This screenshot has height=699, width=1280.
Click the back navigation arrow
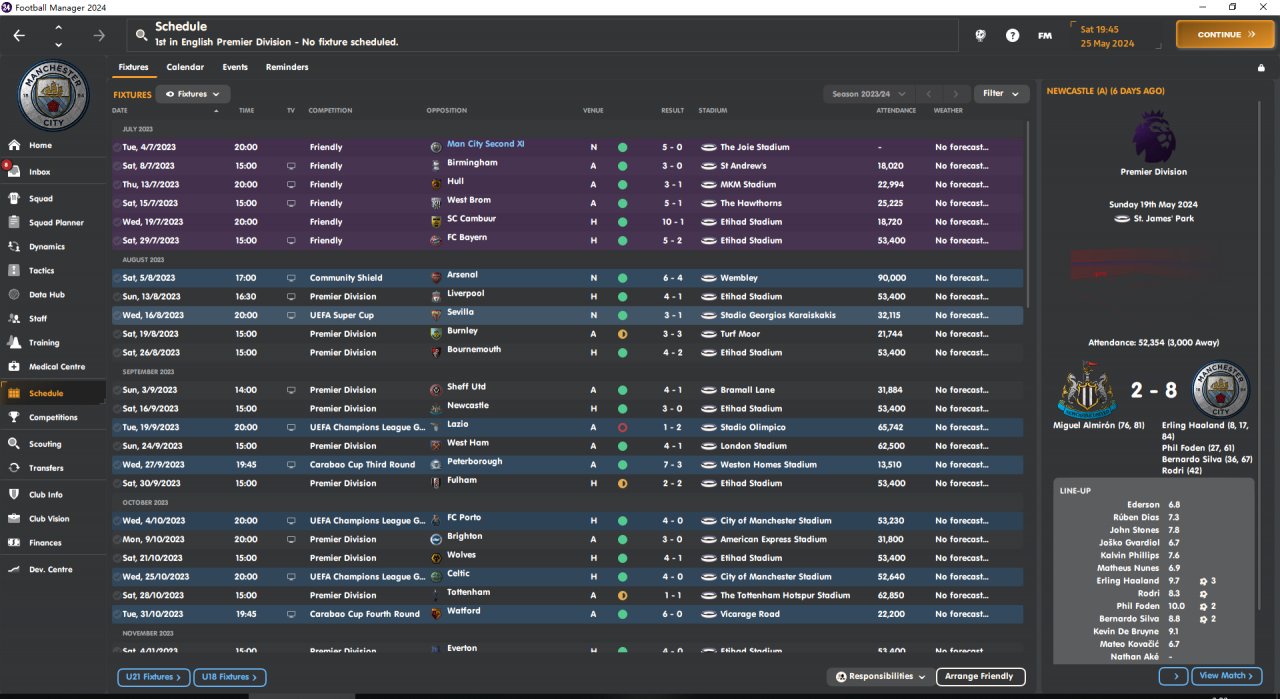[20, 35]
